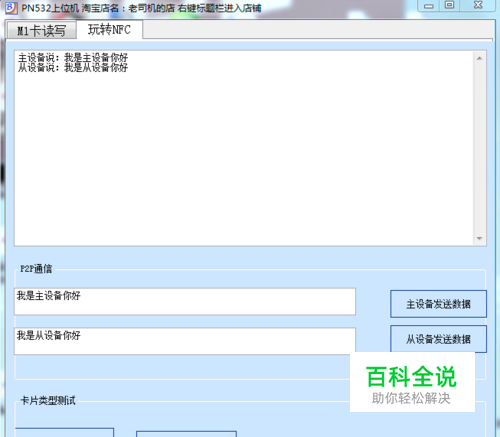500x437 pixels.
Task: Click the 卡片类型测试 group label
Action: (x=48, y=400)
